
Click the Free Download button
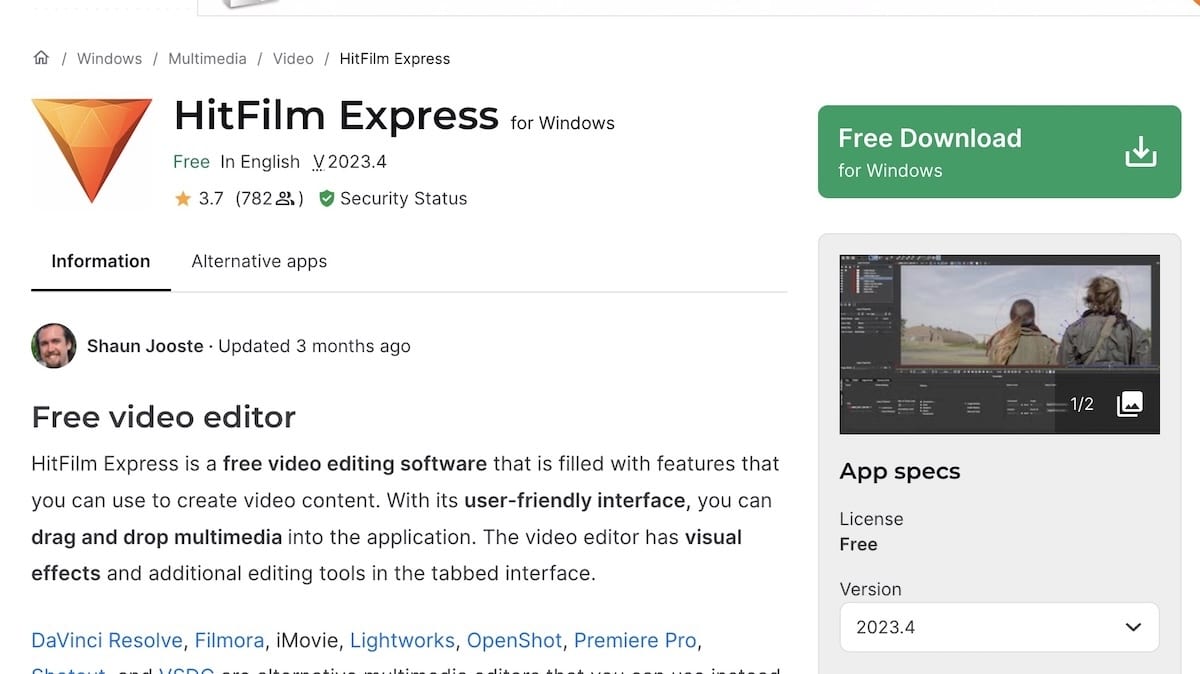999,151
